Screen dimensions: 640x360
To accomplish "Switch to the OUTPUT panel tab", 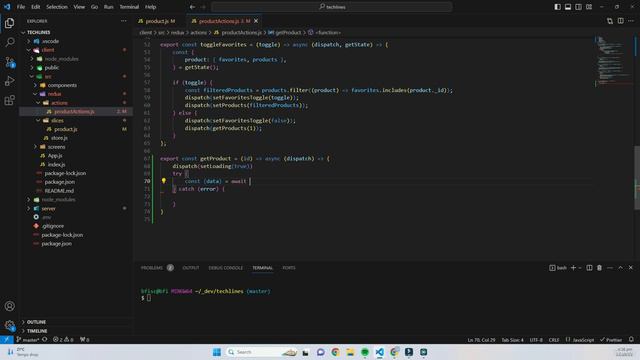I will 191,268.
